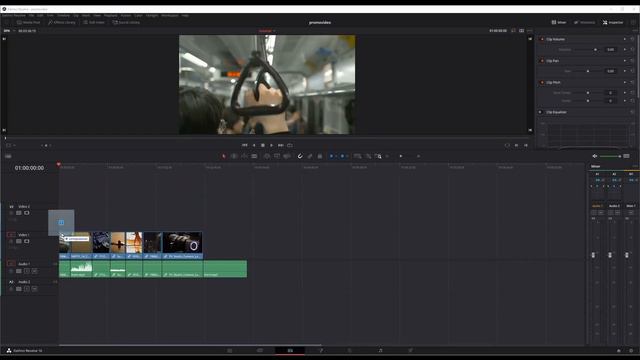This screenshot has height=360, width=640.
Task: Click the timeline zoom slider handle
Action: (x=401, y=156)
